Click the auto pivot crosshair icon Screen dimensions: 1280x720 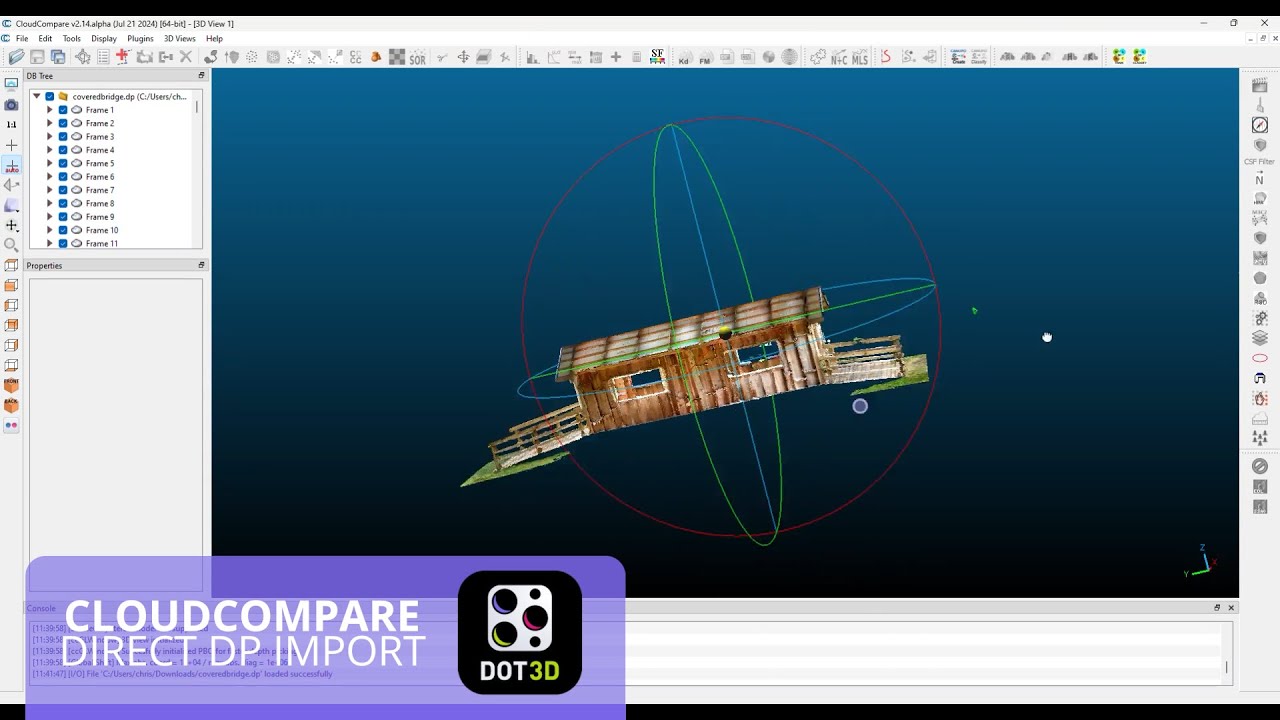(x=12, y=165)
